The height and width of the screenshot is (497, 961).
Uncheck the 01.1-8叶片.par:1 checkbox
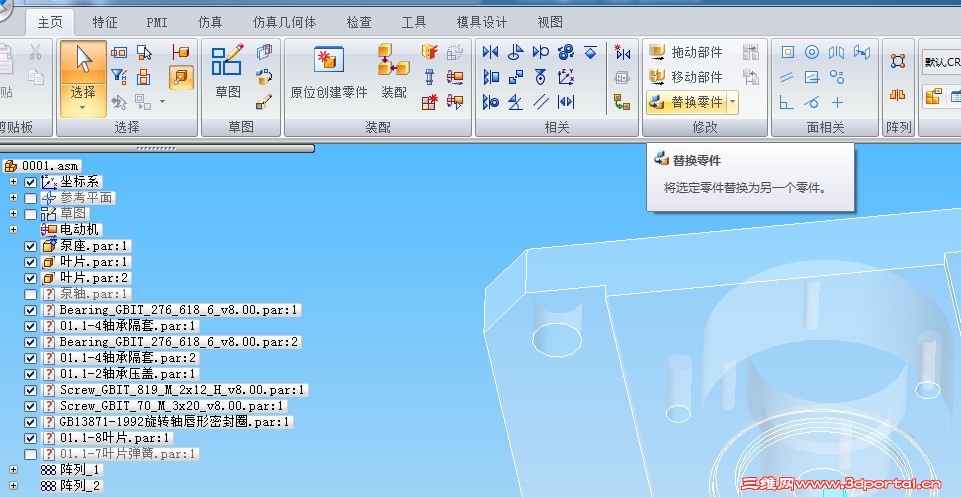pos(31,438)
